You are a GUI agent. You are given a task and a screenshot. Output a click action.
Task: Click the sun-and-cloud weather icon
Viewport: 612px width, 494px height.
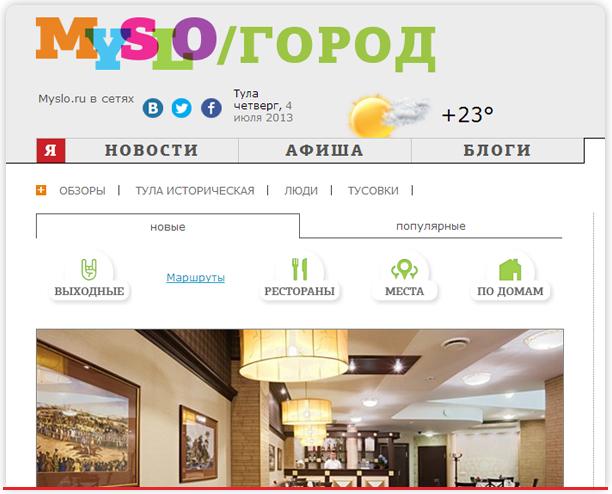(x=390, y=116)
